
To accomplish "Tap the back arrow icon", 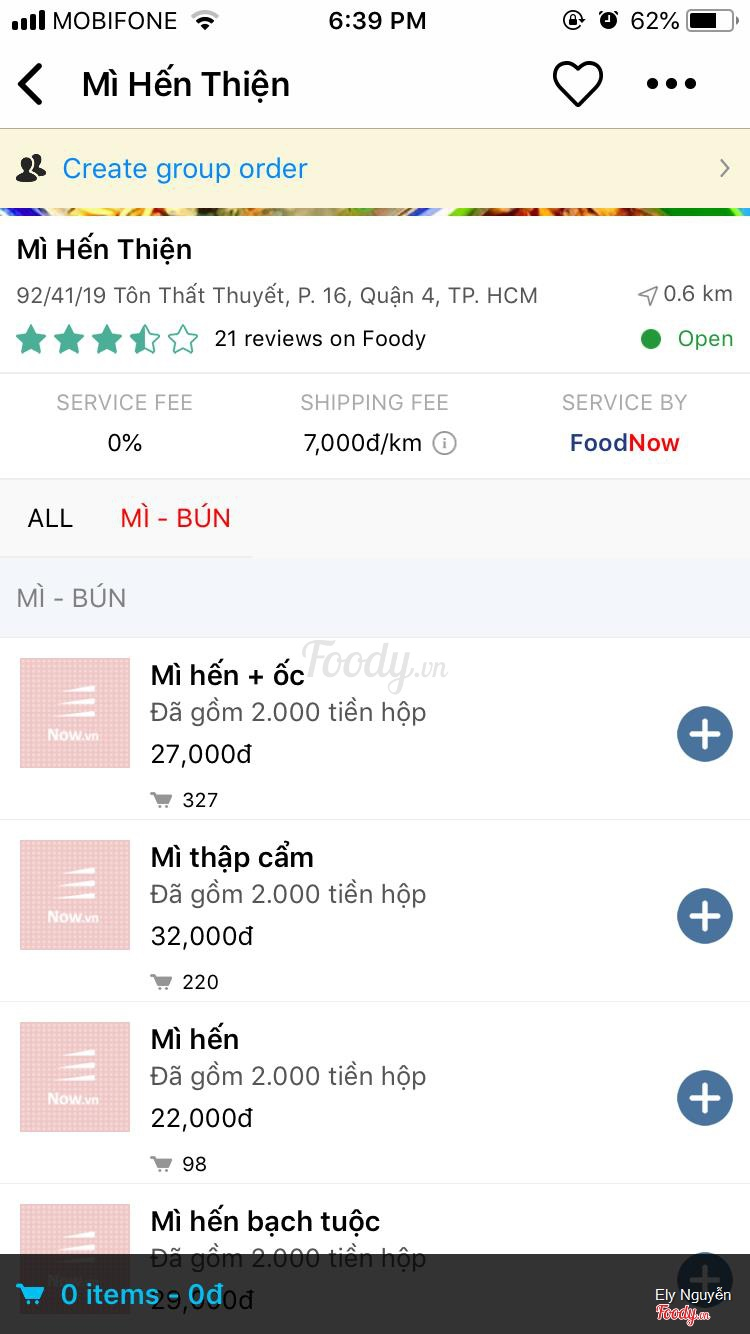I will point(32,84).
